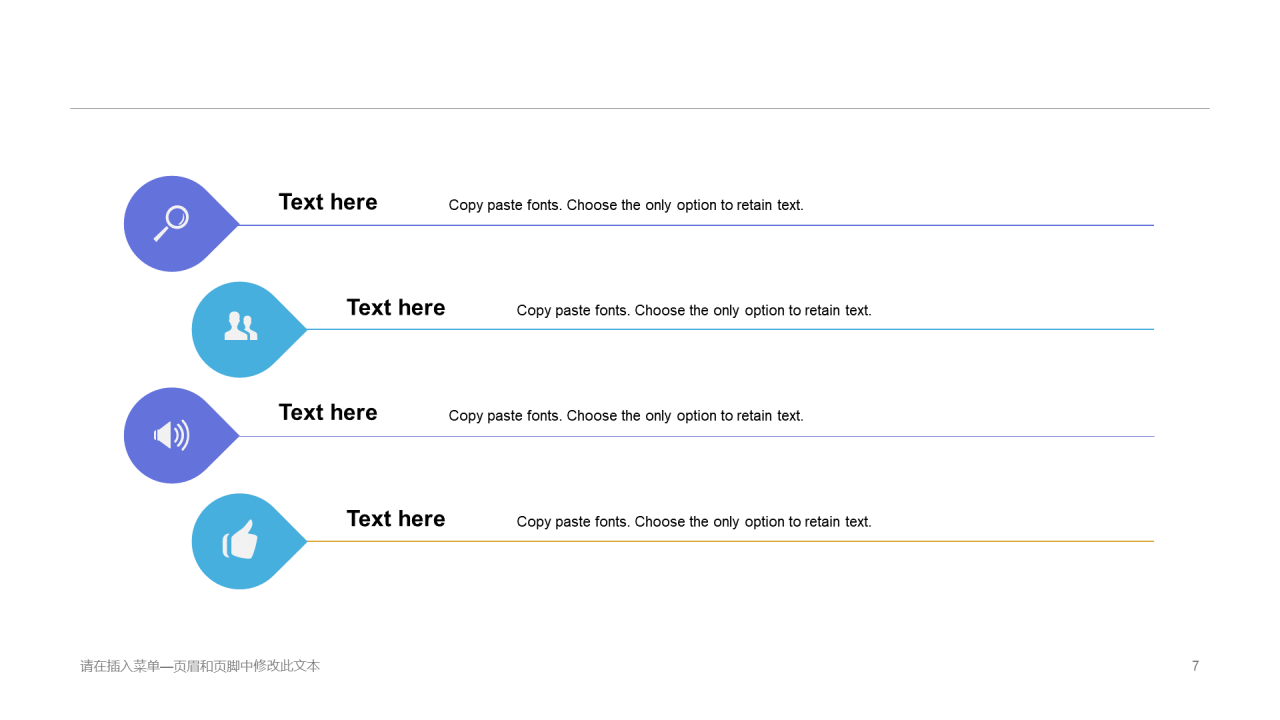Select the thumbs-up icon
The image size is (1280, 720).
(x=240, y=540)
